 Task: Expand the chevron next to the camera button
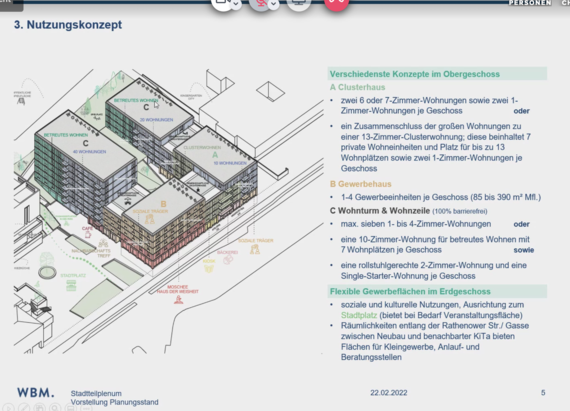236,4
